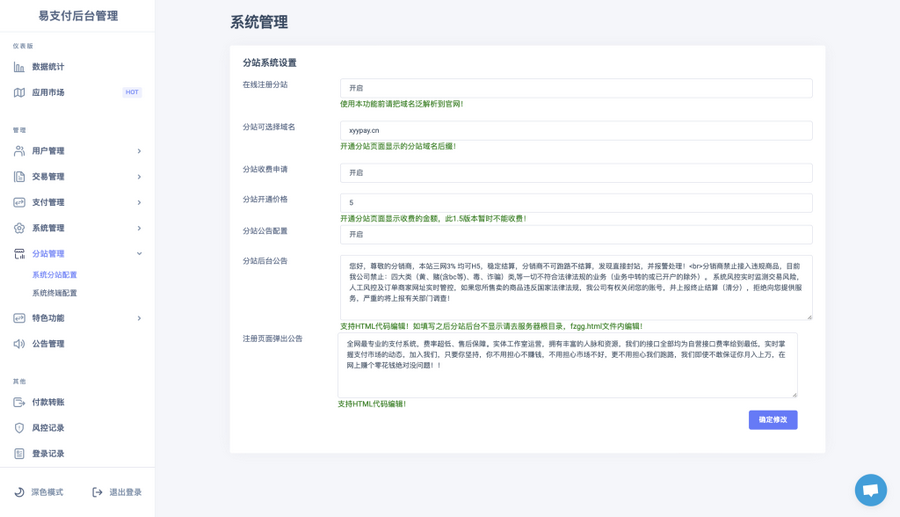Click the 系统管理 gear icon
The width and height of the screenshot is (900, 517).
tap(19, 228)
